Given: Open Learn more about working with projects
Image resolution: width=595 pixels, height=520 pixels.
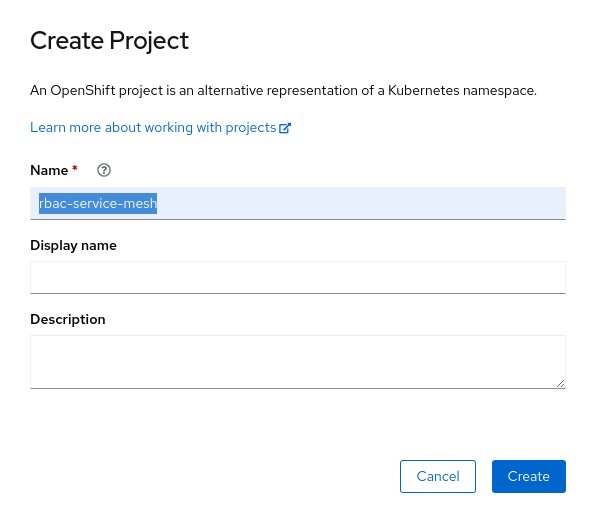Looking at the screenshot, I should 160,128.
